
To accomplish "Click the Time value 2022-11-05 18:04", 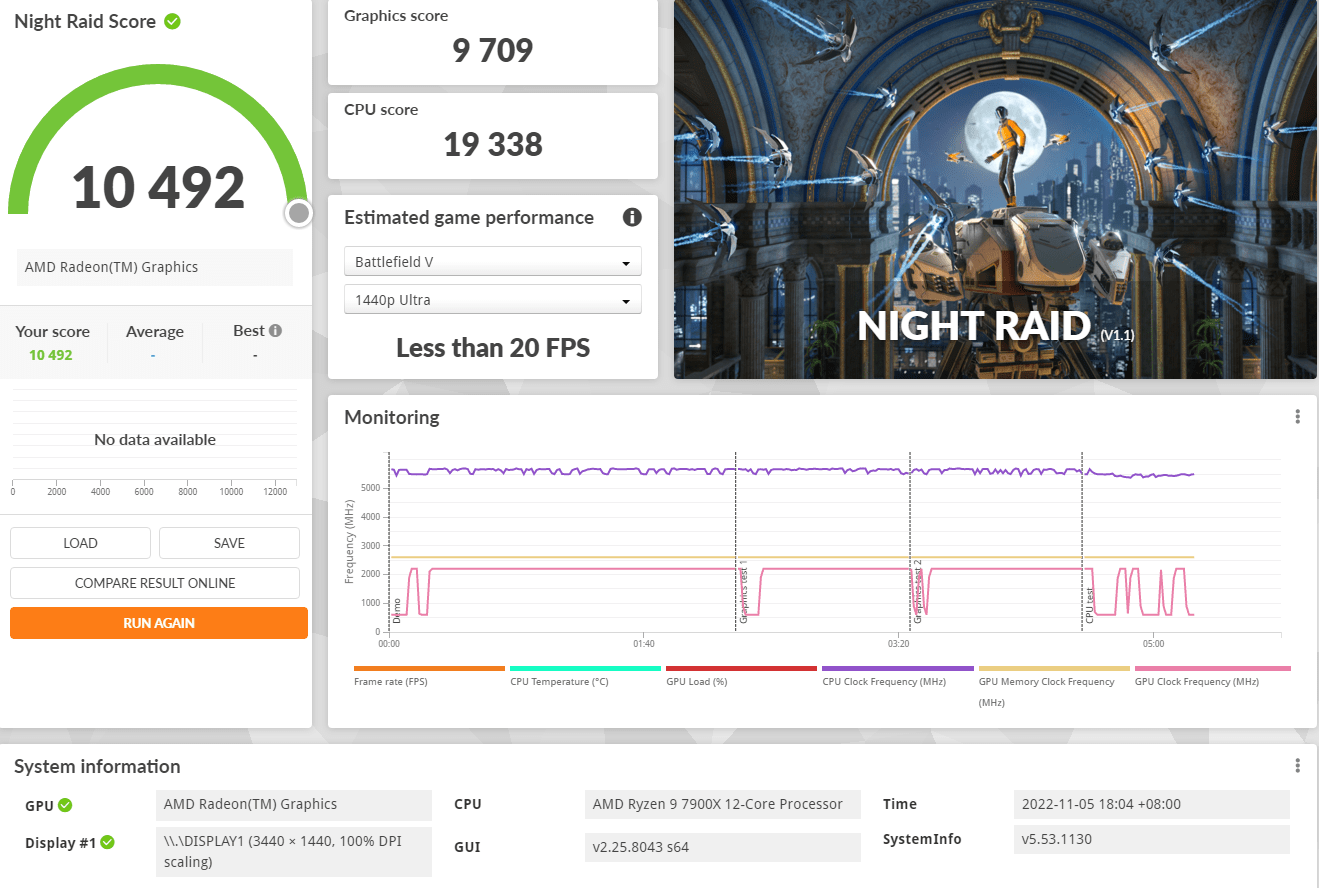I will coord(1152,804).
